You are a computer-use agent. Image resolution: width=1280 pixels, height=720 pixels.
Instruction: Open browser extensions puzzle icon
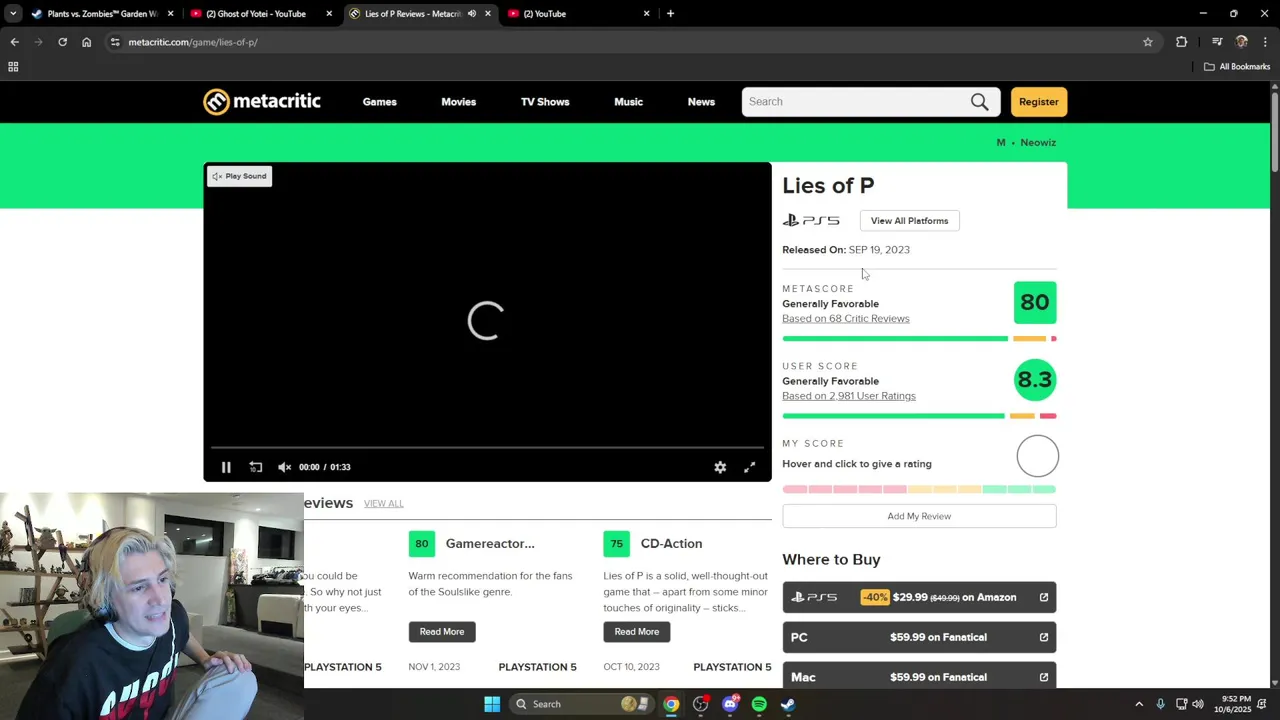coord(1182,42)
